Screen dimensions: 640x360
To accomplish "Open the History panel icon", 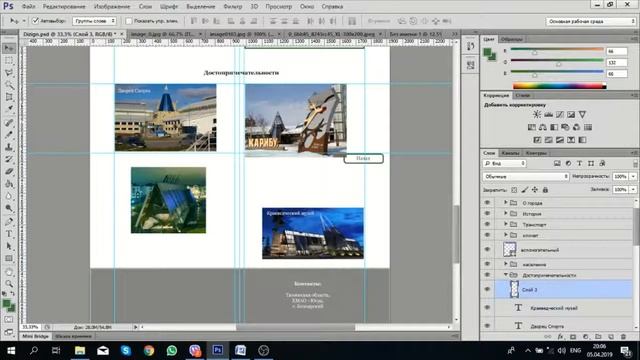I will coord(470,47).
